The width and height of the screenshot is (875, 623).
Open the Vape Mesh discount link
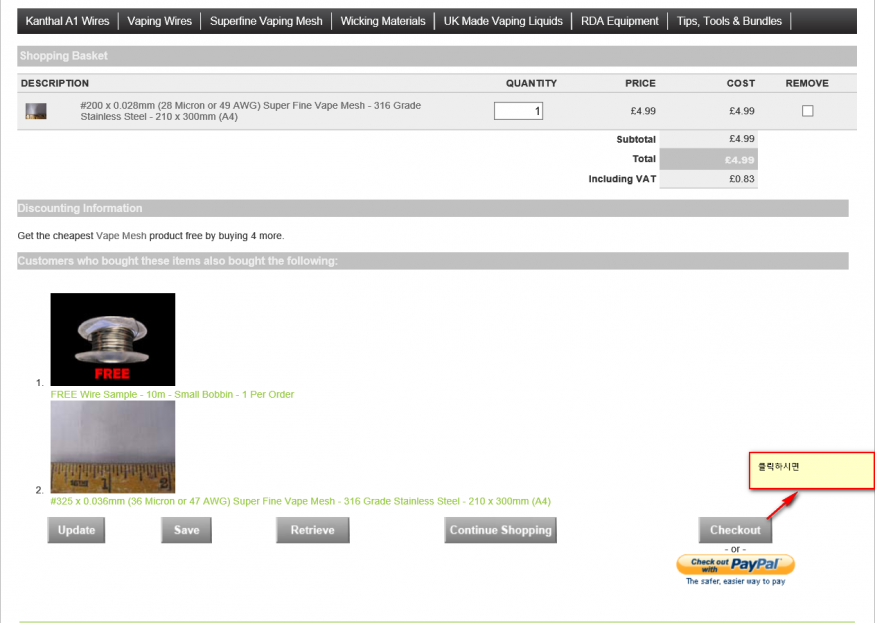[121, 236]
